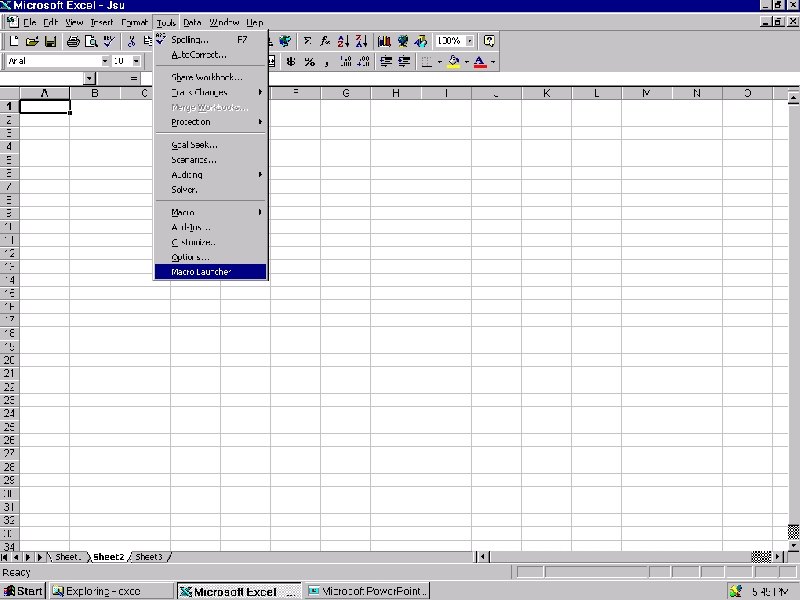Choose Add-Ins in Tools menu
Viewport: 800px width, 600px height.
click(210, 228)
